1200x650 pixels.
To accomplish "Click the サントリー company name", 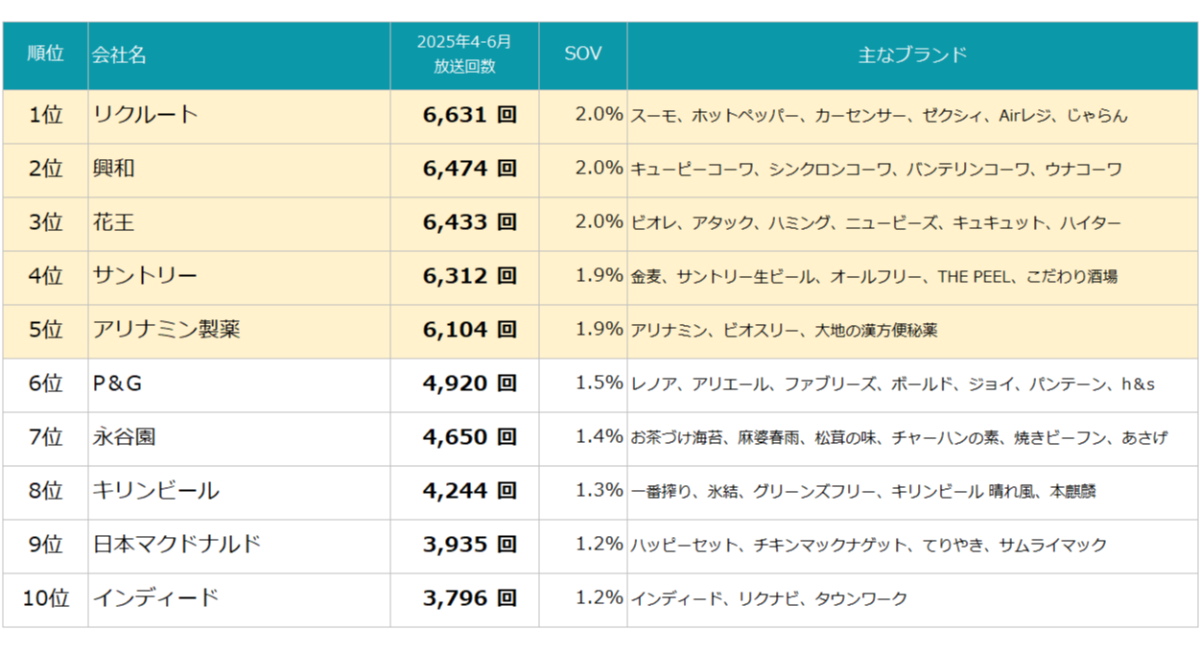I will pyautogui.click(x=145, y=276).
